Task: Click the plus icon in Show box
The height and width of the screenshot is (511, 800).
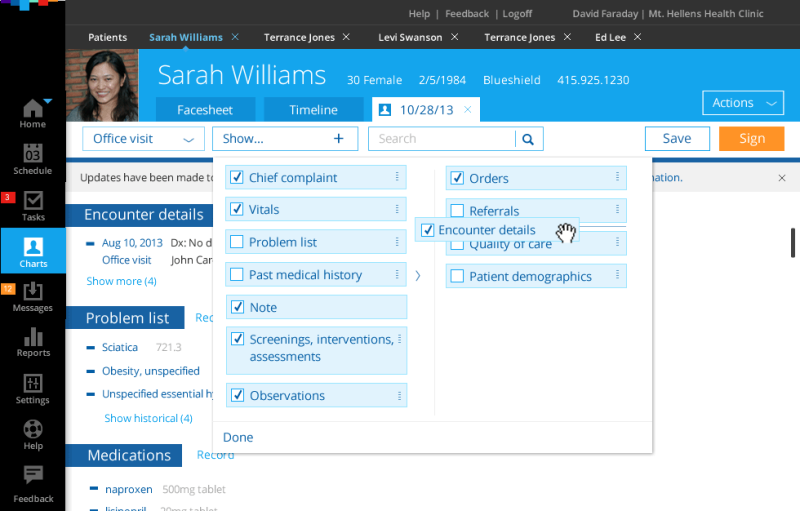Action: click(x=339, y=139)
